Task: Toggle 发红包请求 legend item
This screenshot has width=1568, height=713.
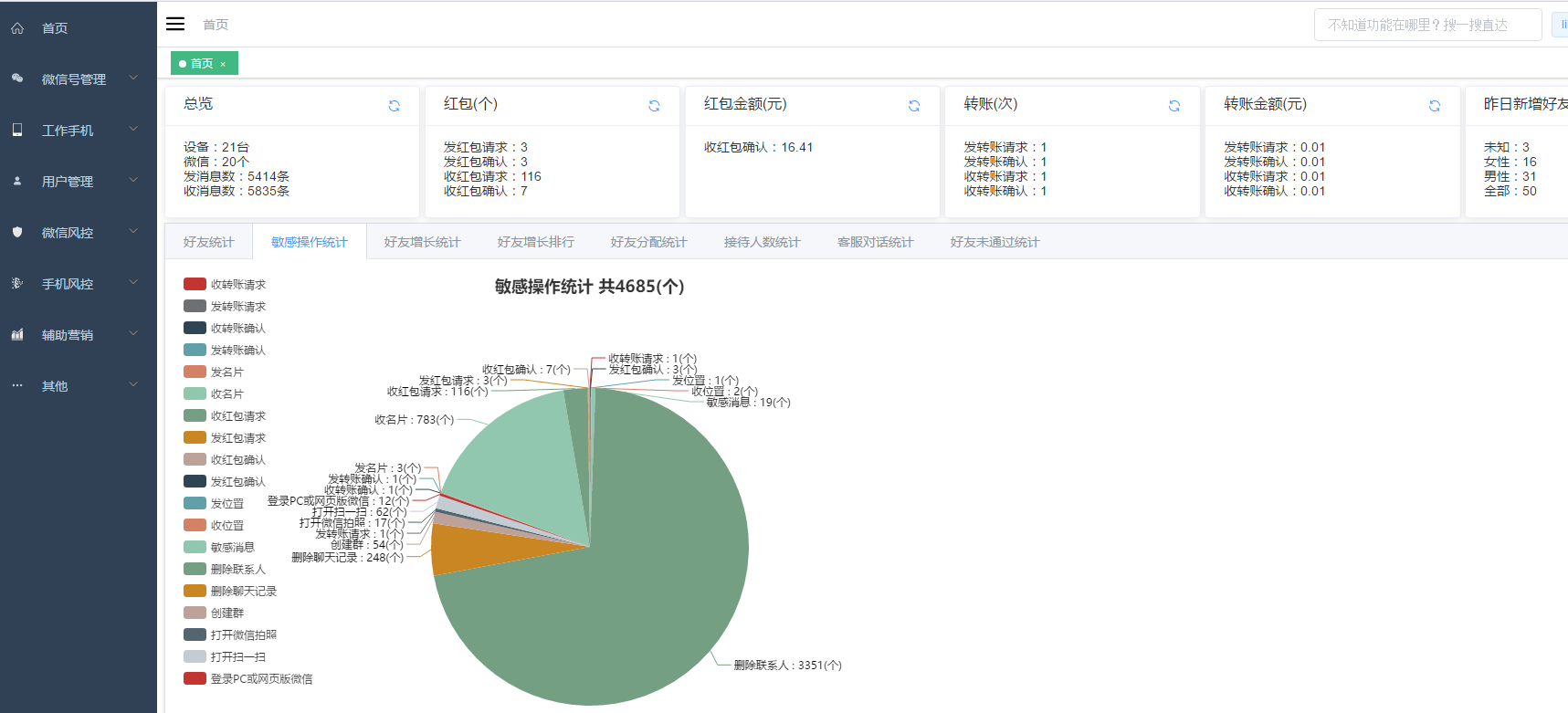Action: 225,438
